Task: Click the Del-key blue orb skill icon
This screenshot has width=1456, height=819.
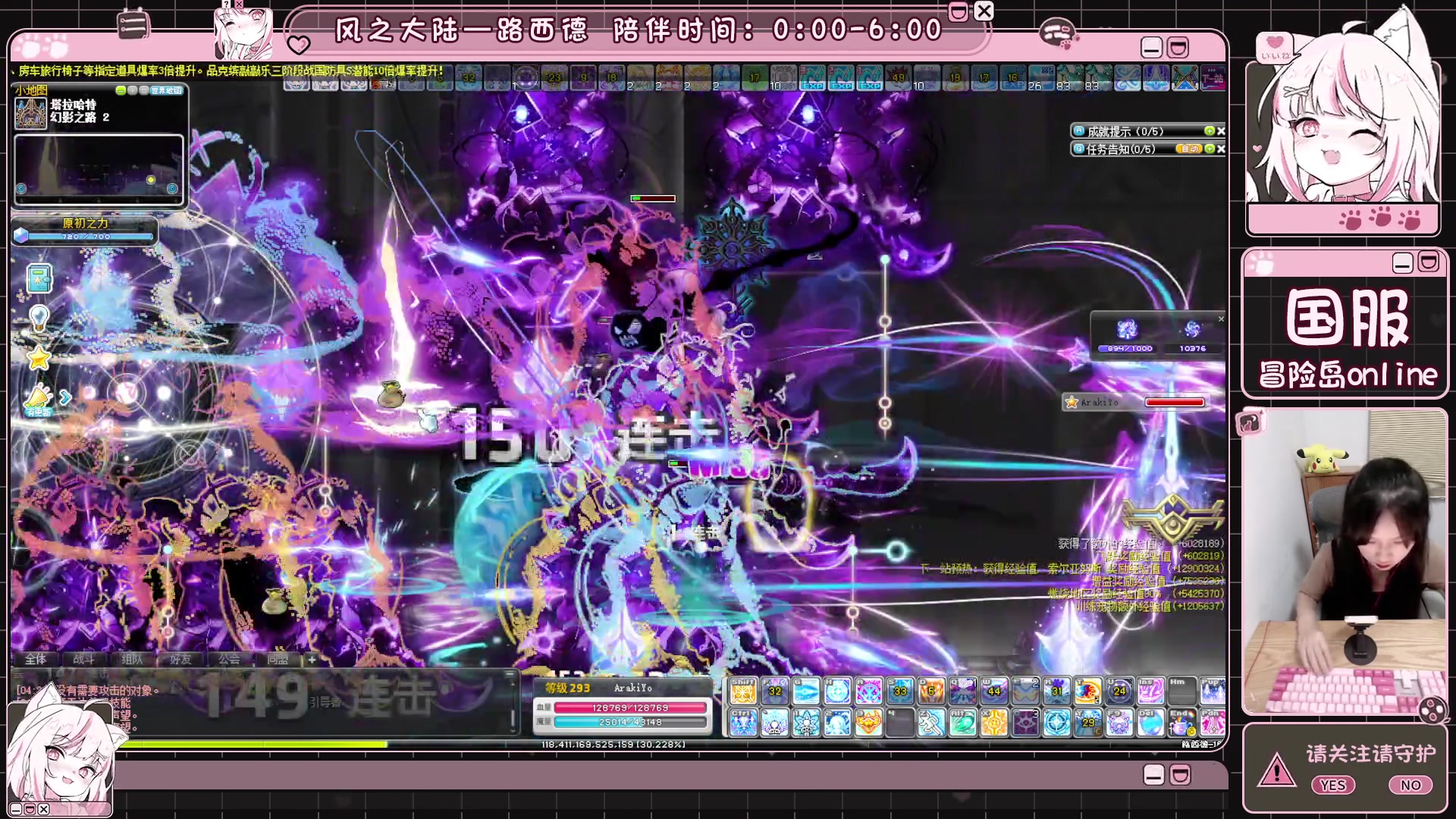Action: pyautogui.click(x=1150, y=723)
